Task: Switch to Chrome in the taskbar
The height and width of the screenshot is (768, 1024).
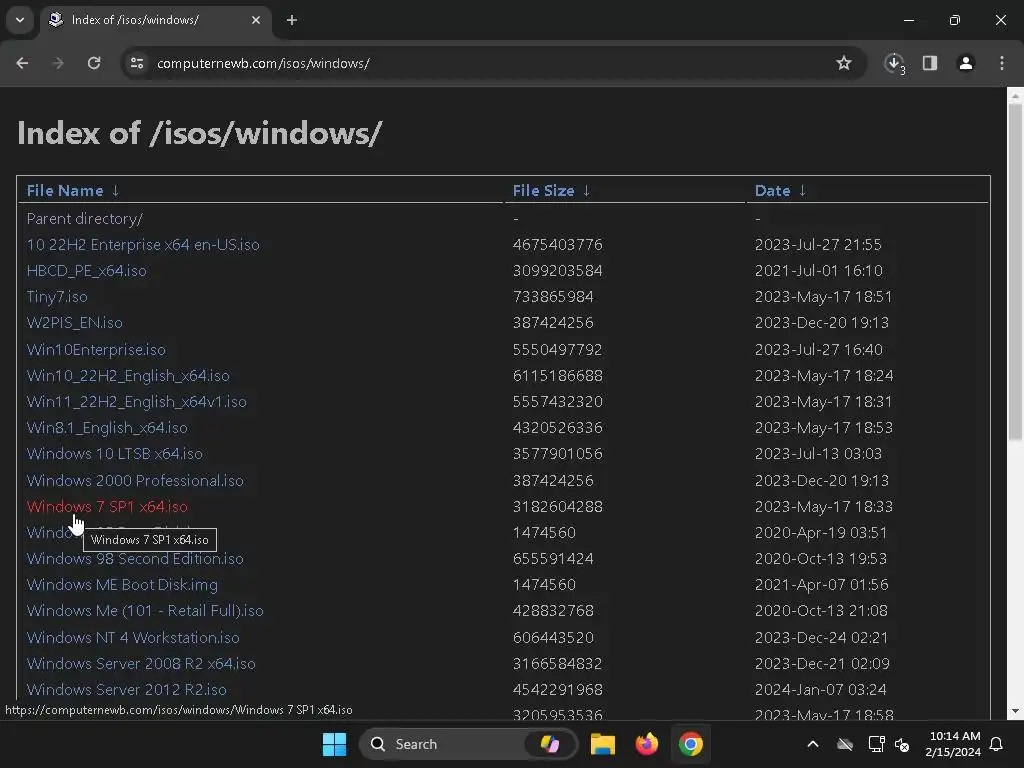Action: coord(690,744)
